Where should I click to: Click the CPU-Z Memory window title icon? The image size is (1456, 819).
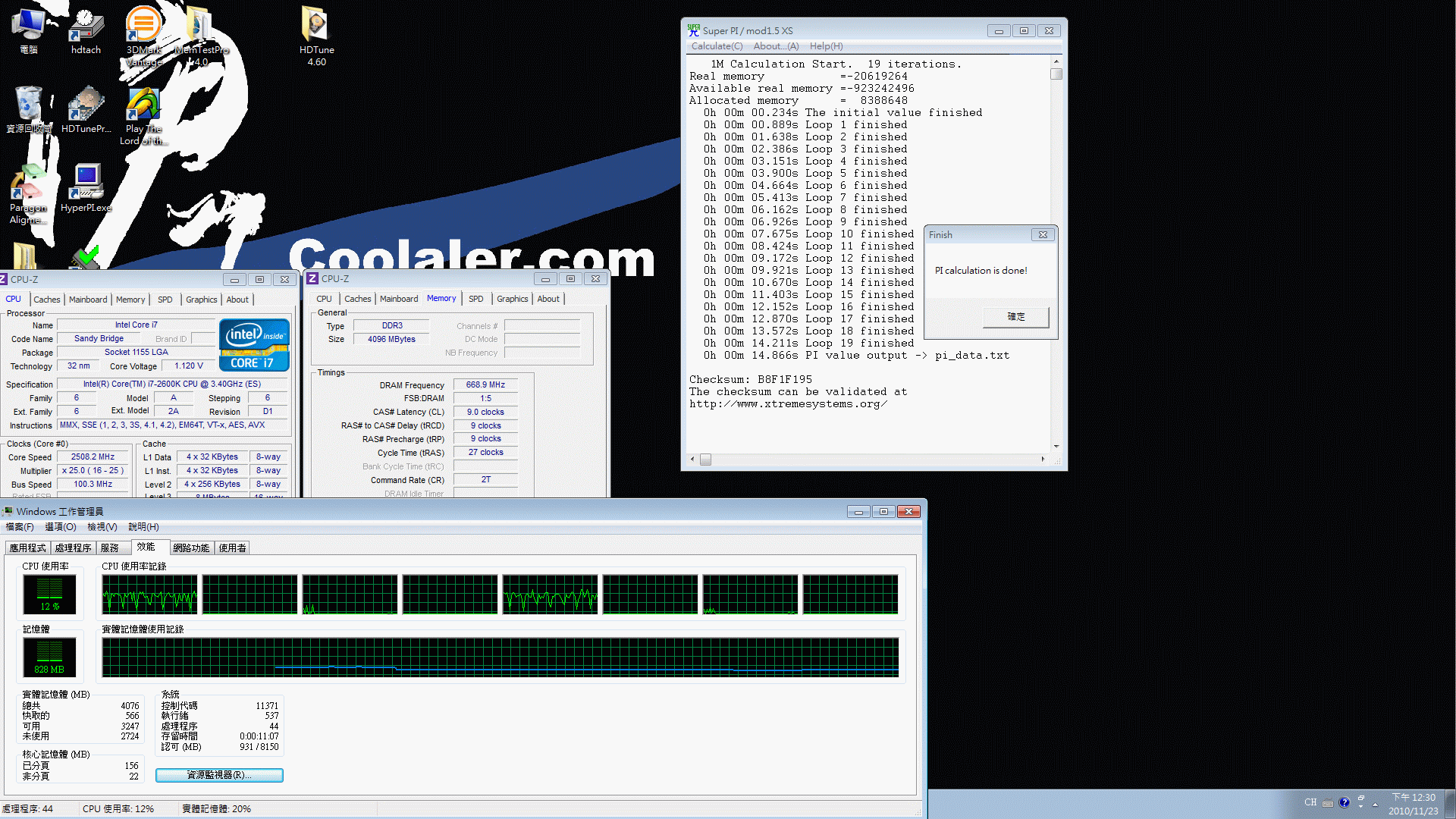click(x=312, y=278)
